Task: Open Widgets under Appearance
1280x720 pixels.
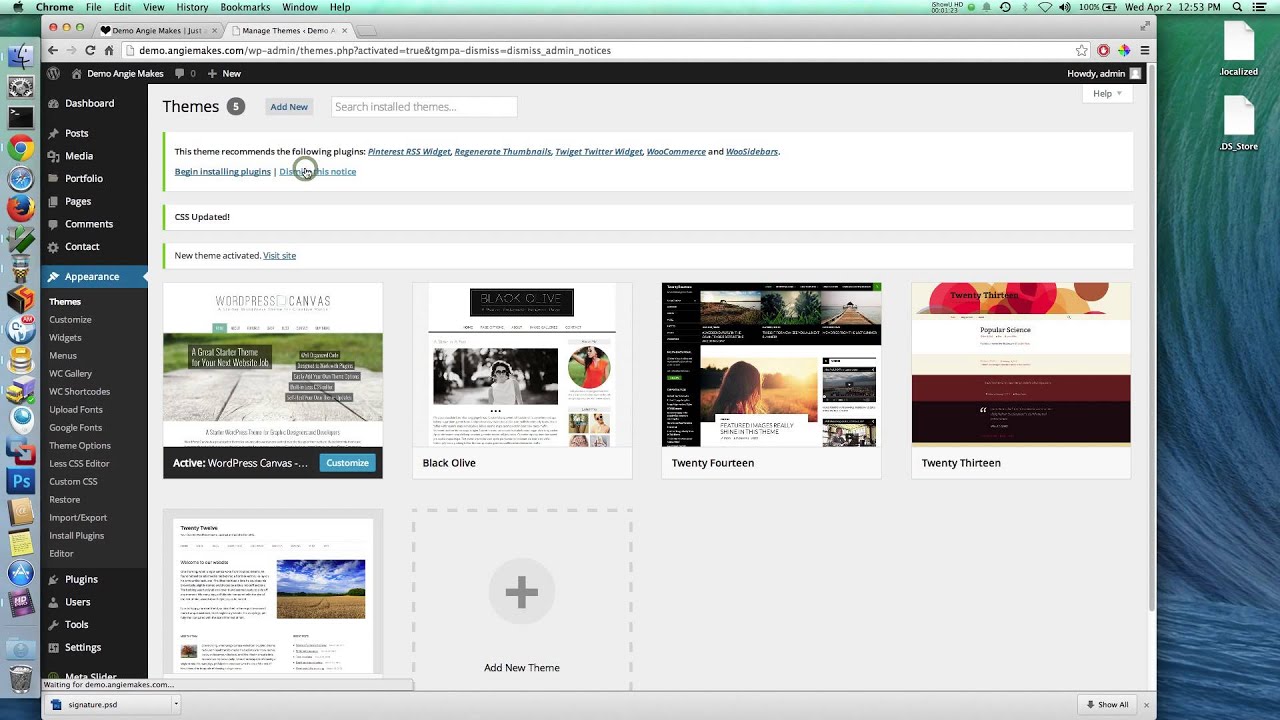Action: [65, 338]
